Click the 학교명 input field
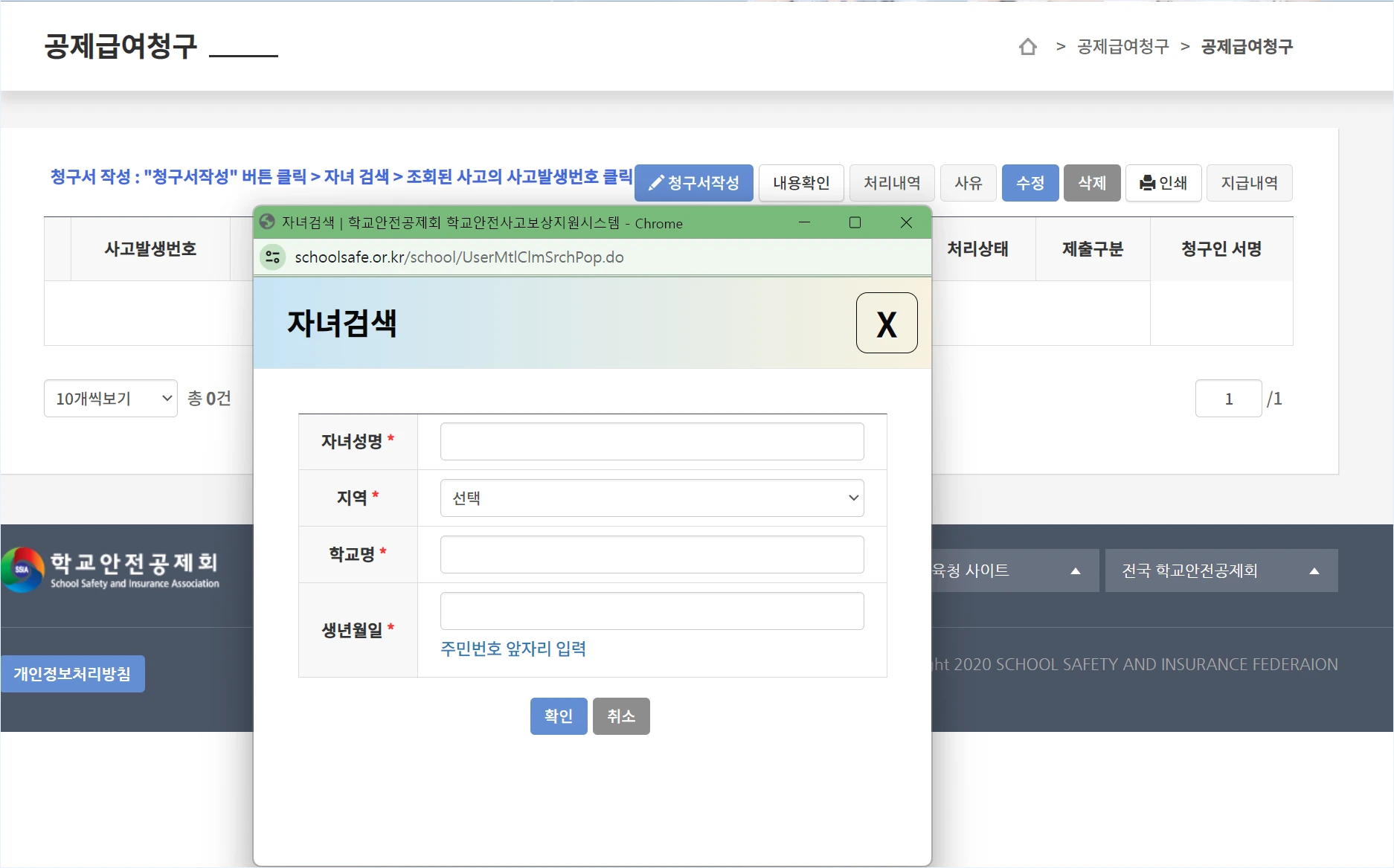Viewport: 1394px width, 868px height. click(x=652, y=555)
